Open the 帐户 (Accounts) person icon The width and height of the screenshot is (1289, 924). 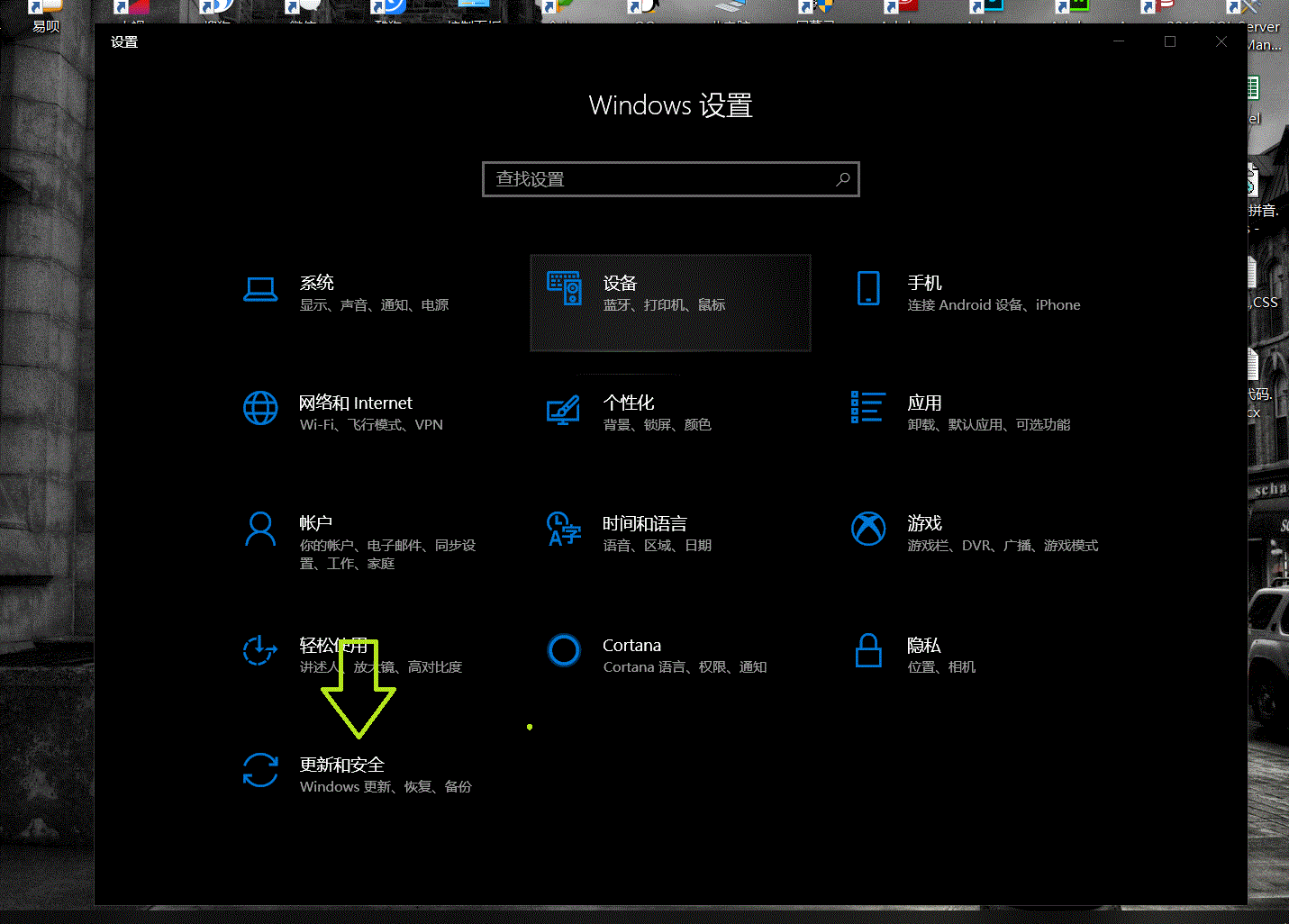(260, 529)
